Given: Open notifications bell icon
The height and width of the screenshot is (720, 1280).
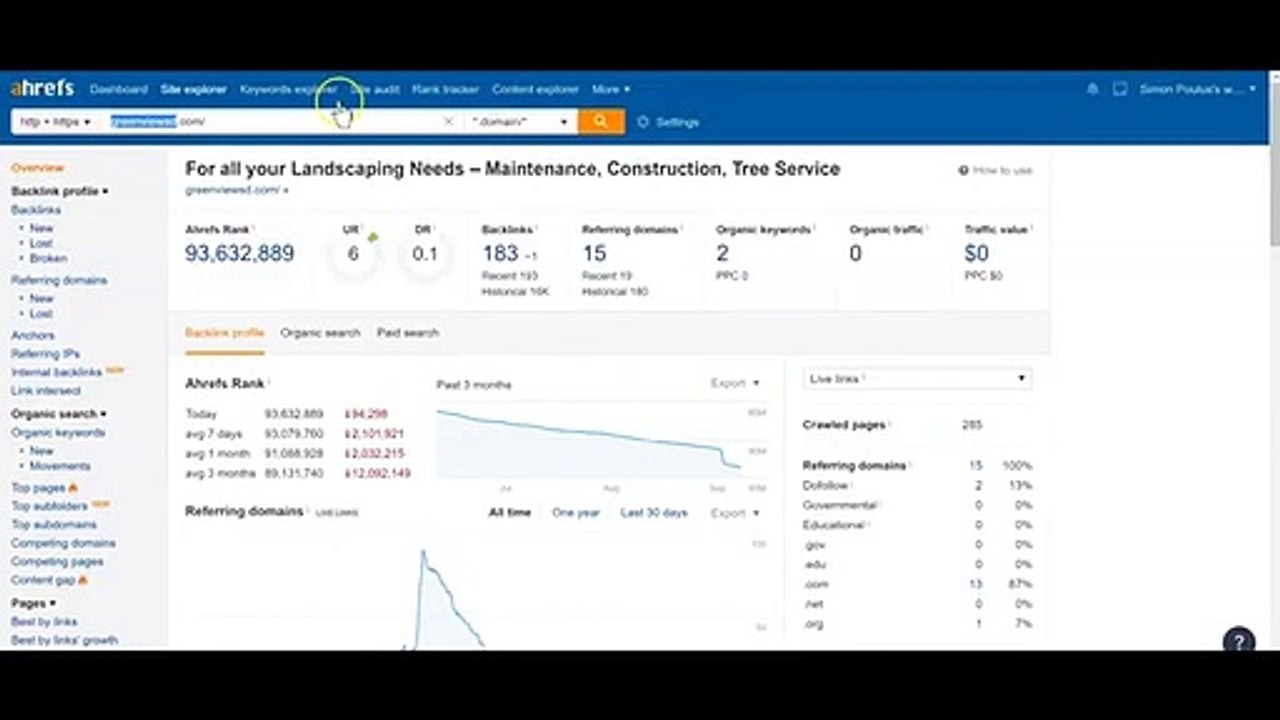Looking at the screenshot, I should pyautogui.click(x=1092, y=89).
